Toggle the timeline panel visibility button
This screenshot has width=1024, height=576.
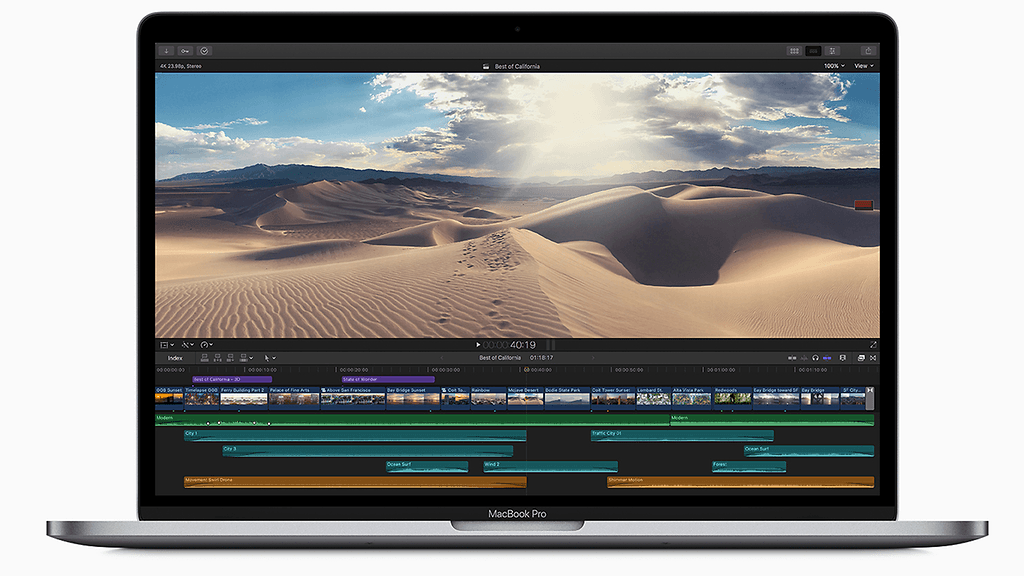click(x=813, y=51)
